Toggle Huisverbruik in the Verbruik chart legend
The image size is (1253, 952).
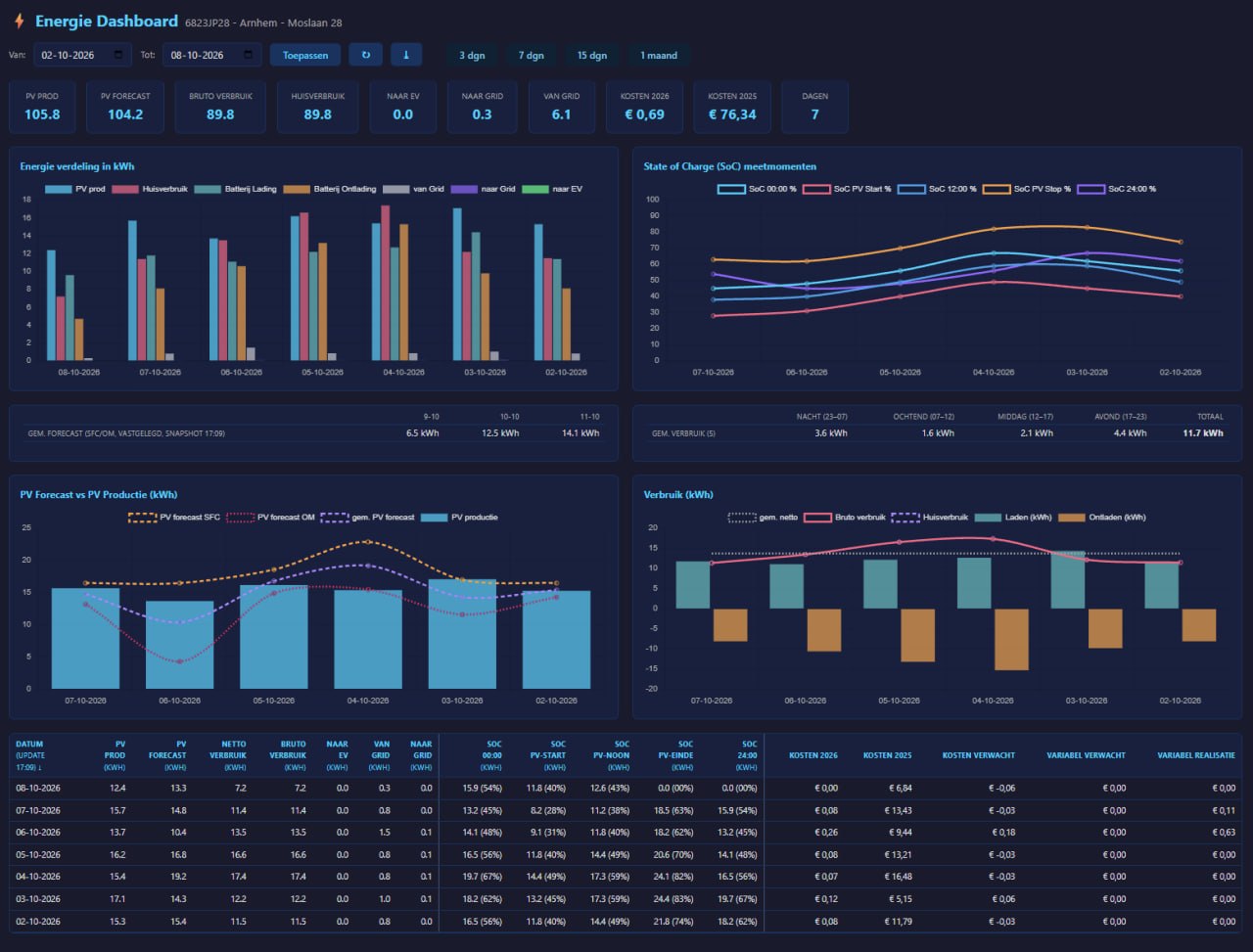pyautogui.click(x=931, y=517)
